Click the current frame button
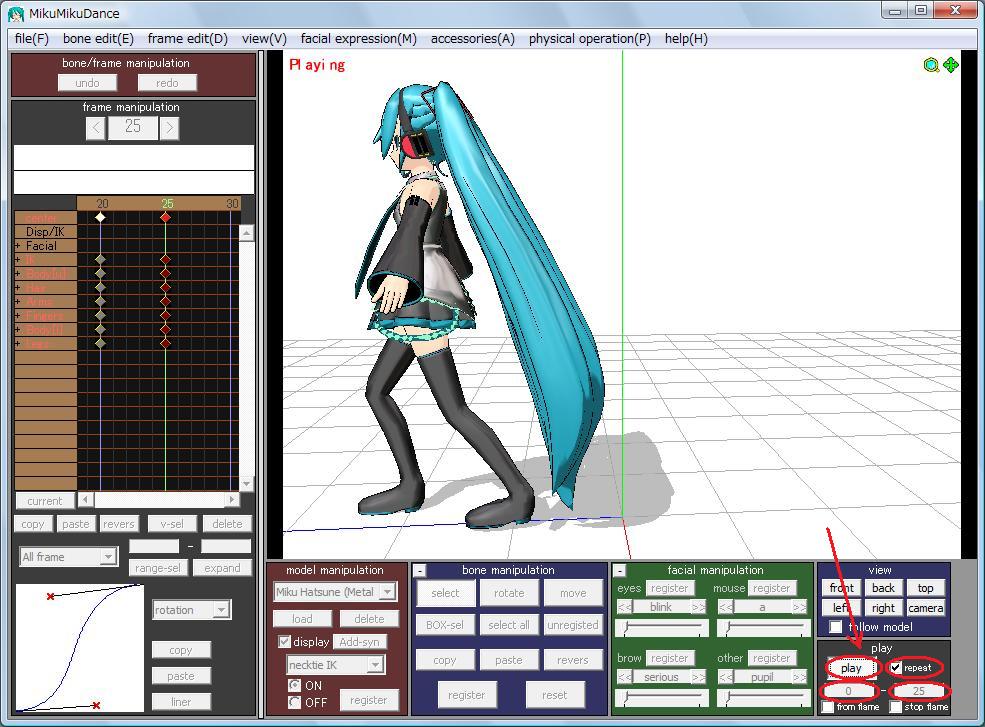The width and height of the screenshot is (985, 727). click(45, 501)
